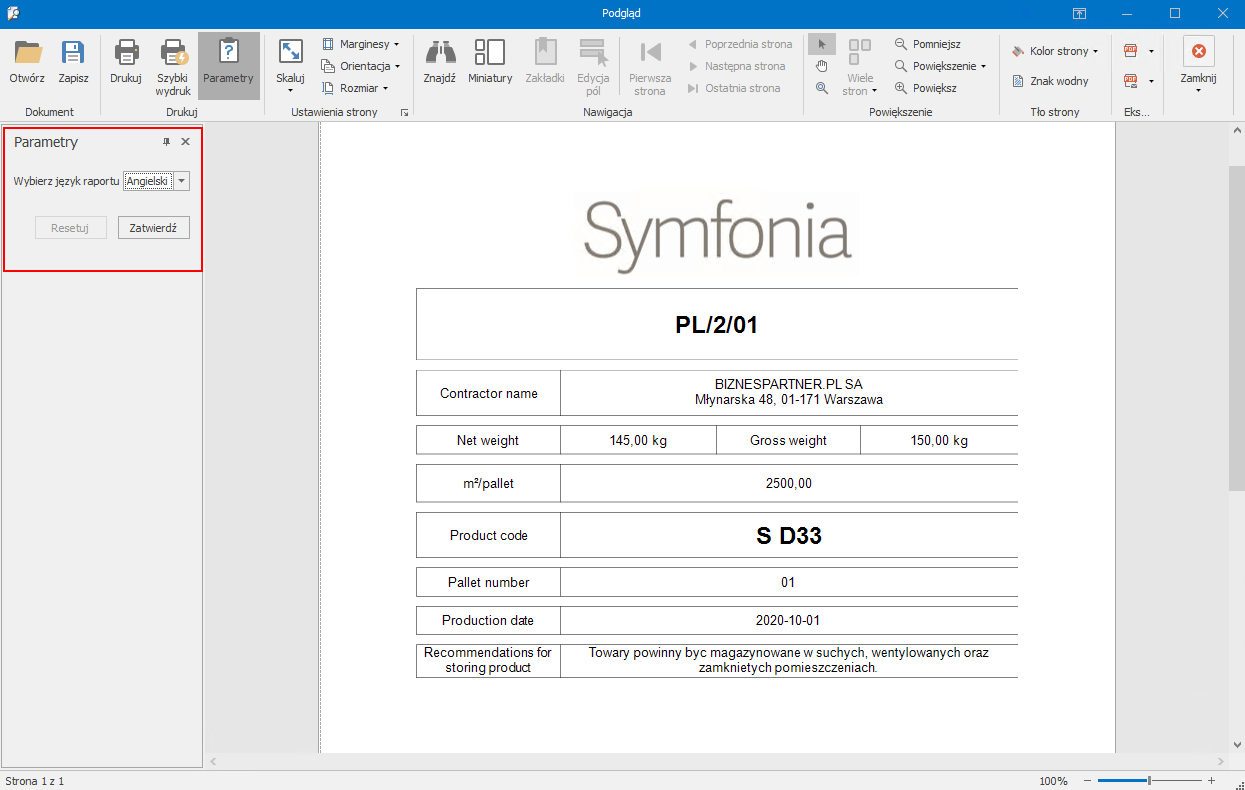Export the report to PDF icon

(x=1131, y=51)
